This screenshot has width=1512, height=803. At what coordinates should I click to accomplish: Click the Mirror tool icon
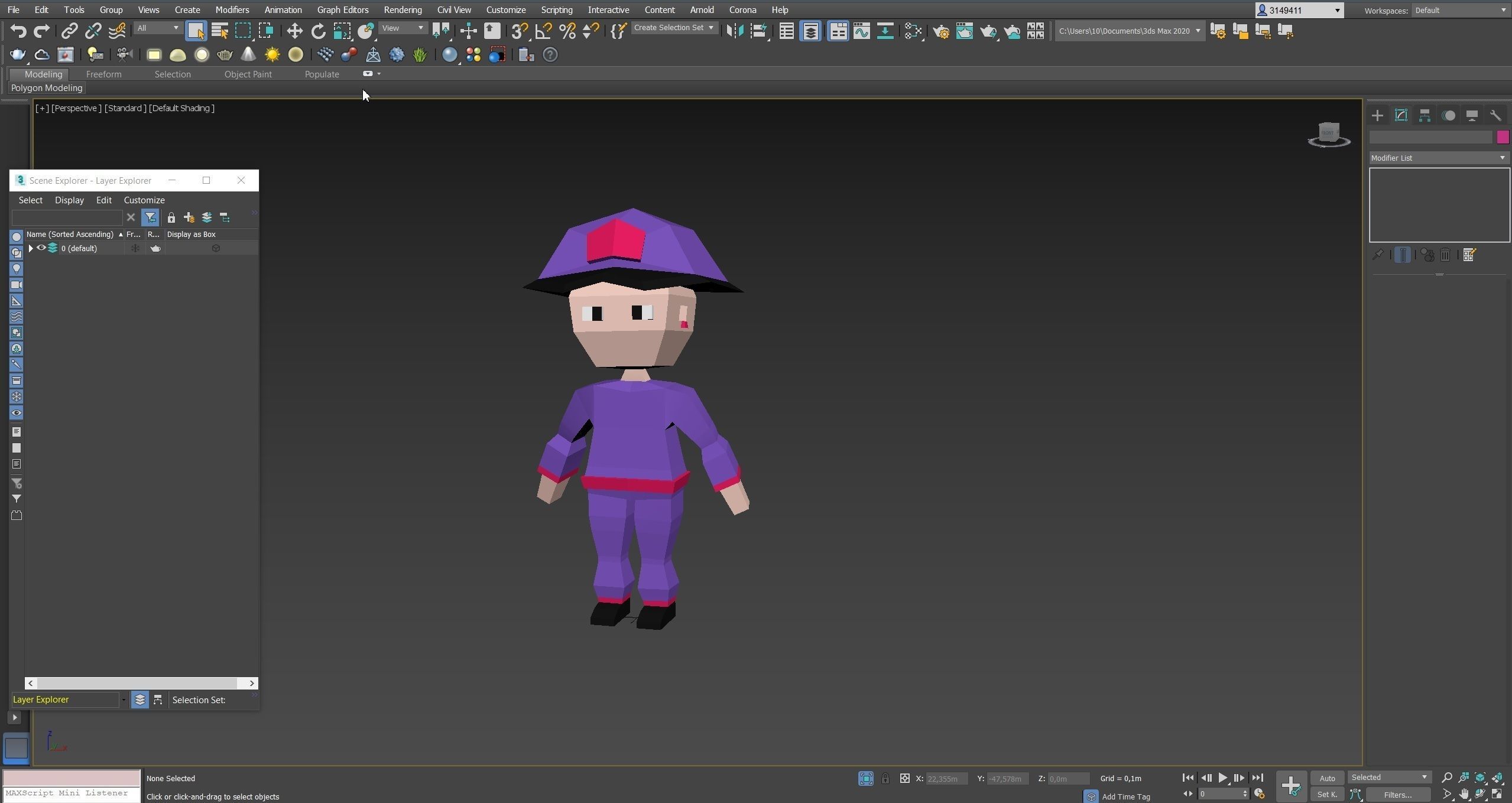pos(734,31)
